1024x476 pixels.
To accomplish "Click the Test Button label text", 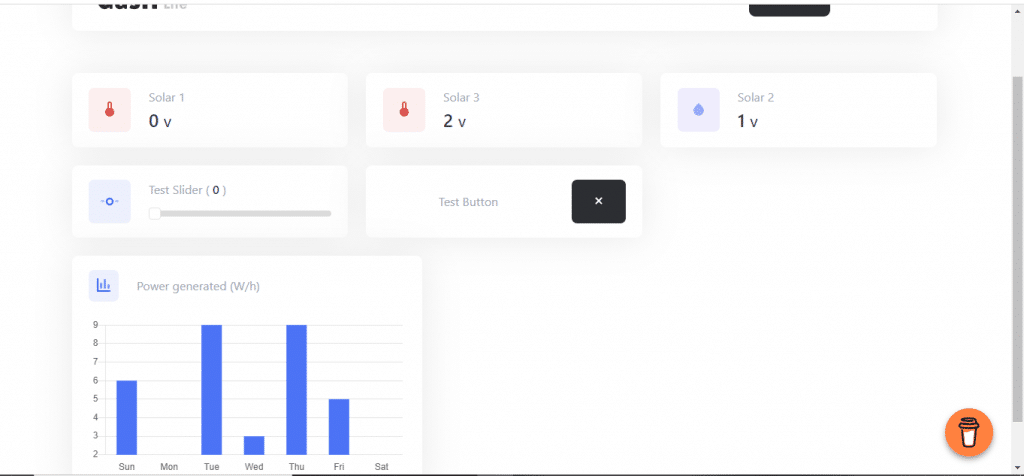I will pyautogui.click(x=468, y=202).
